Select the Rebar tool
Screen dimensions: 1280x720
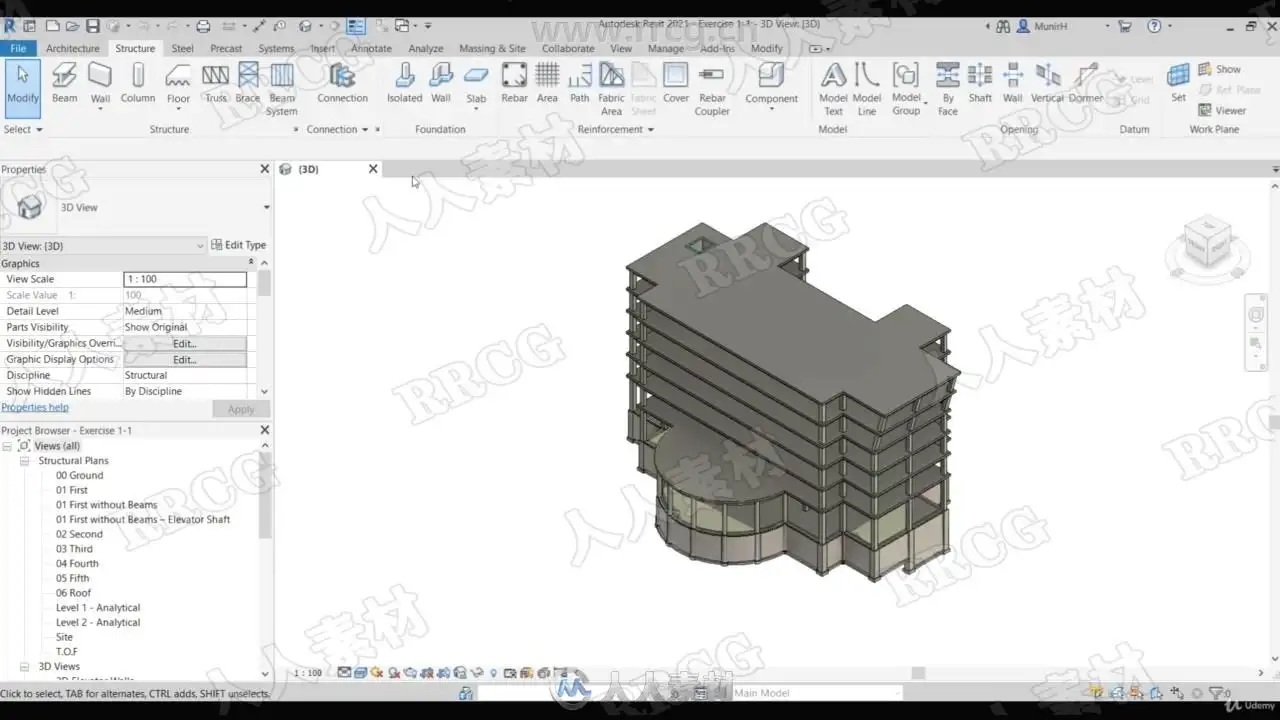(x=514, y=83)
